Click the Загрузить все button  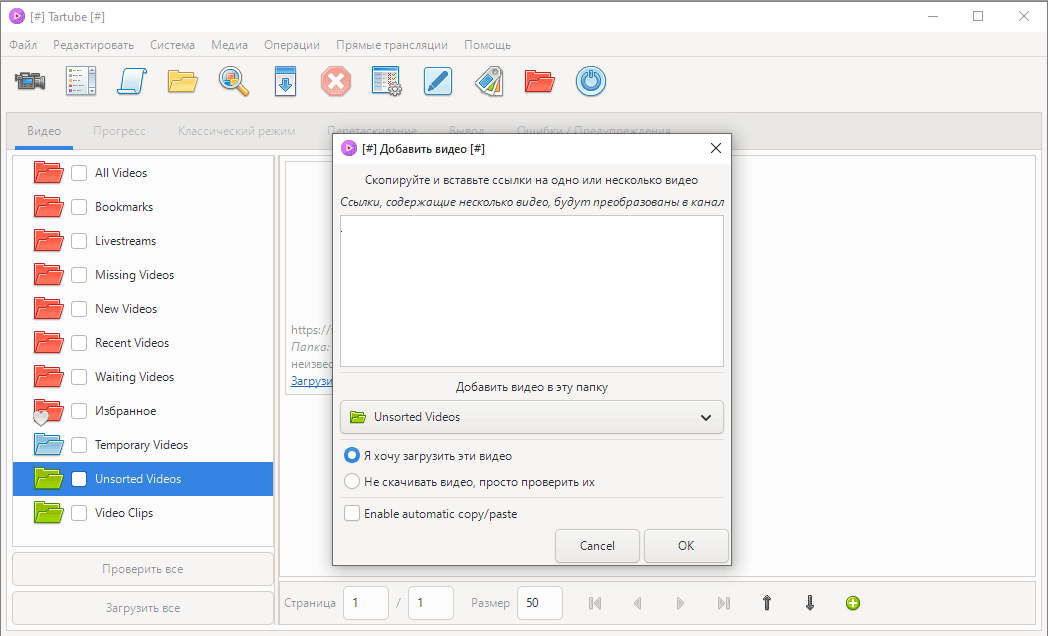pyautogui.click(x=142, y=608)
